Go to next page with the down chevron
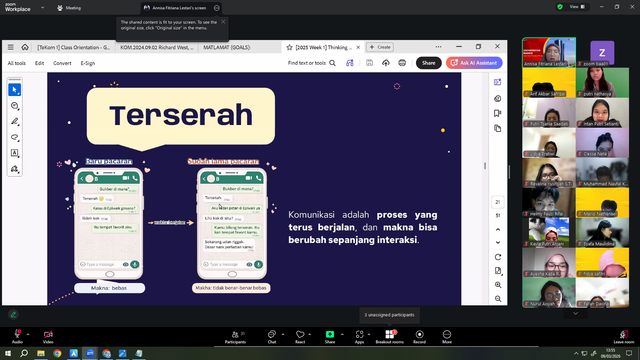This screenshot has height=360, width=640. (498, 242)
